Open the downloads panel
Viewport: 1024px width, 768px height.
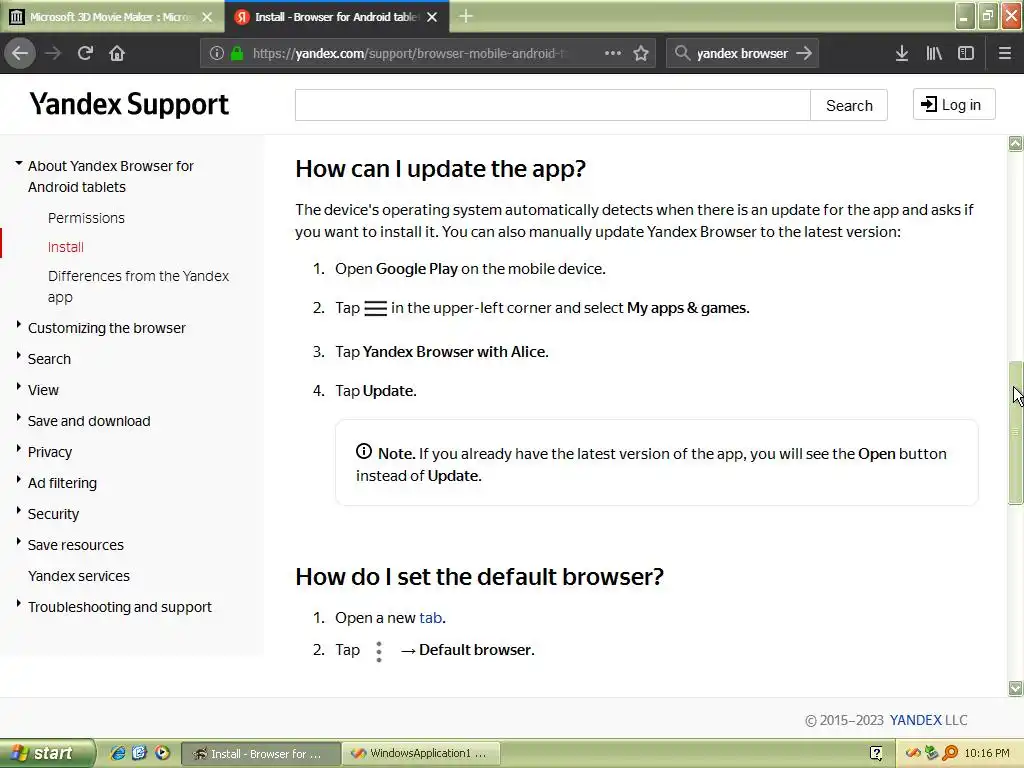click(x=902, y=53)
